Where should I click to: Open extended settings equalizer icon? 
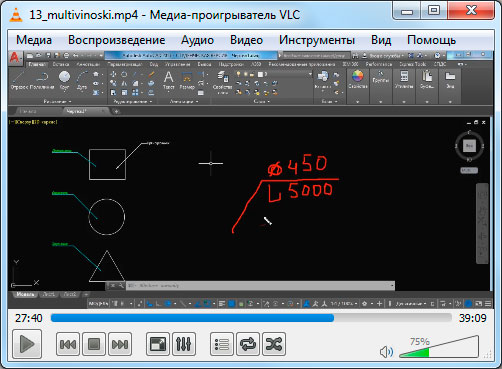tap(184, 344)
